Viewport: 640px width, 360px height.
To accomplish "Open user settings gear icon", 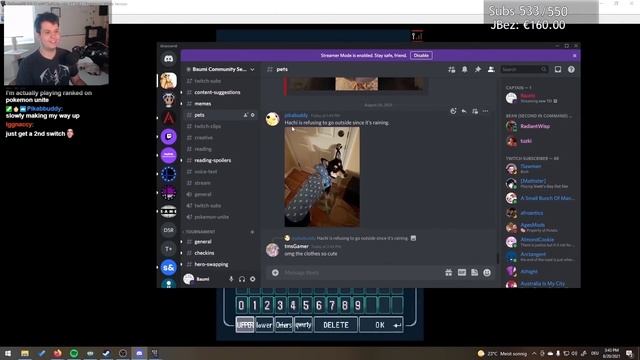I will 253,279.
